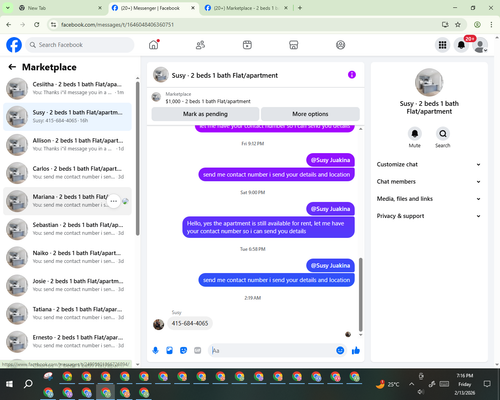Viewport: 500px width, 400px height.
Task: Open the Josie conversation
Action: coord(67,285)
